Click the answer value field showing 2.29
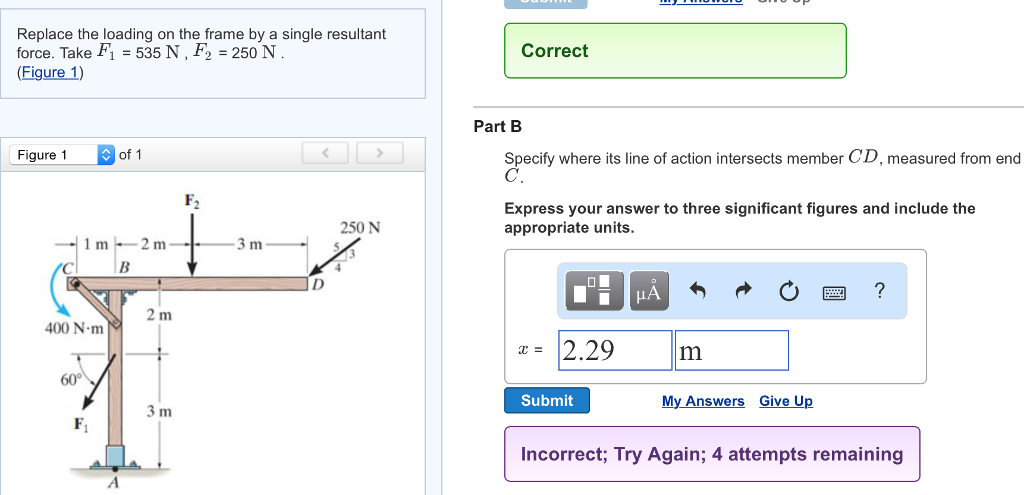Image resolution: width=1024 pixels, height=495 pixels. pyautogui.click(x=614, y=351)
